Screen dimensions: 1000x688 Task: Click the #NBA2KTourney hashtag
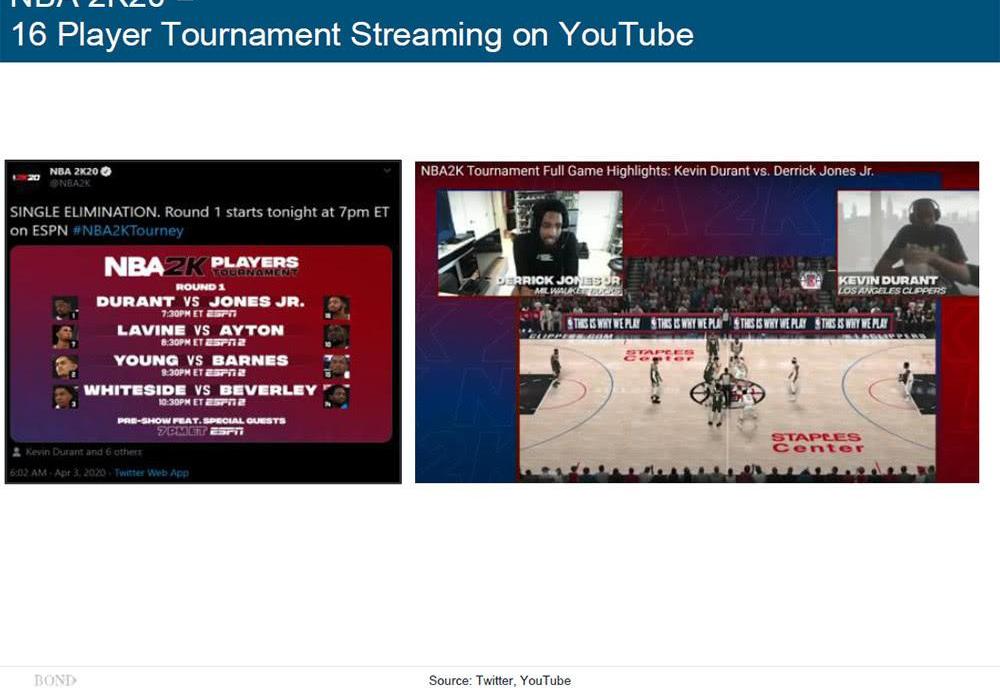pyautogui.click(x=127, y=230)
